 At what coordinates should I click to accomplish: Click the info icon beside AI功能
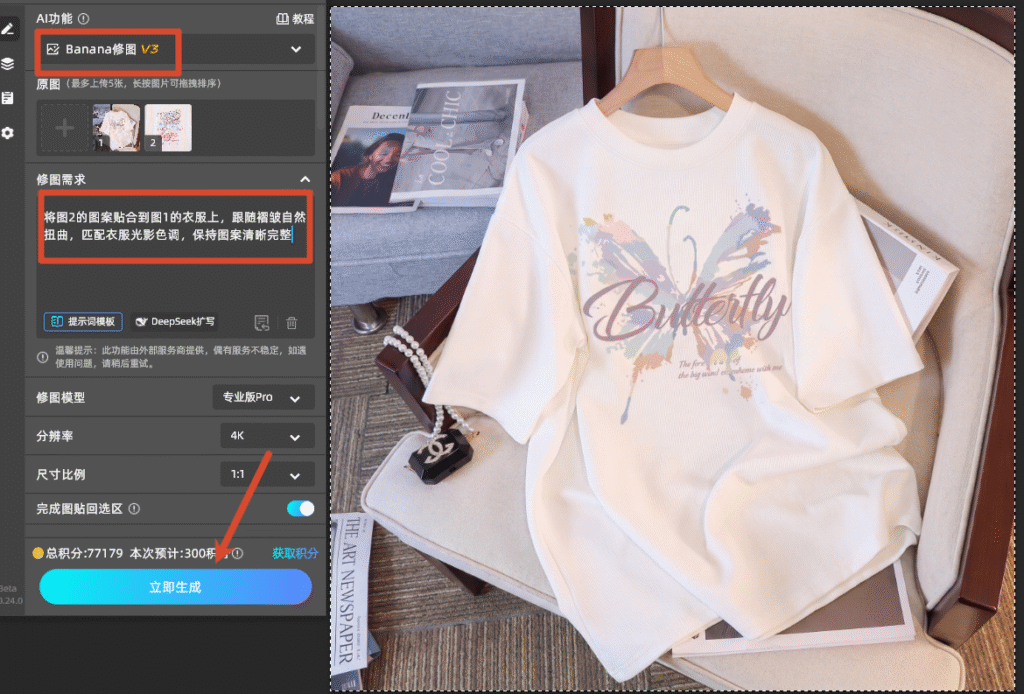click(x=84, y=18)
